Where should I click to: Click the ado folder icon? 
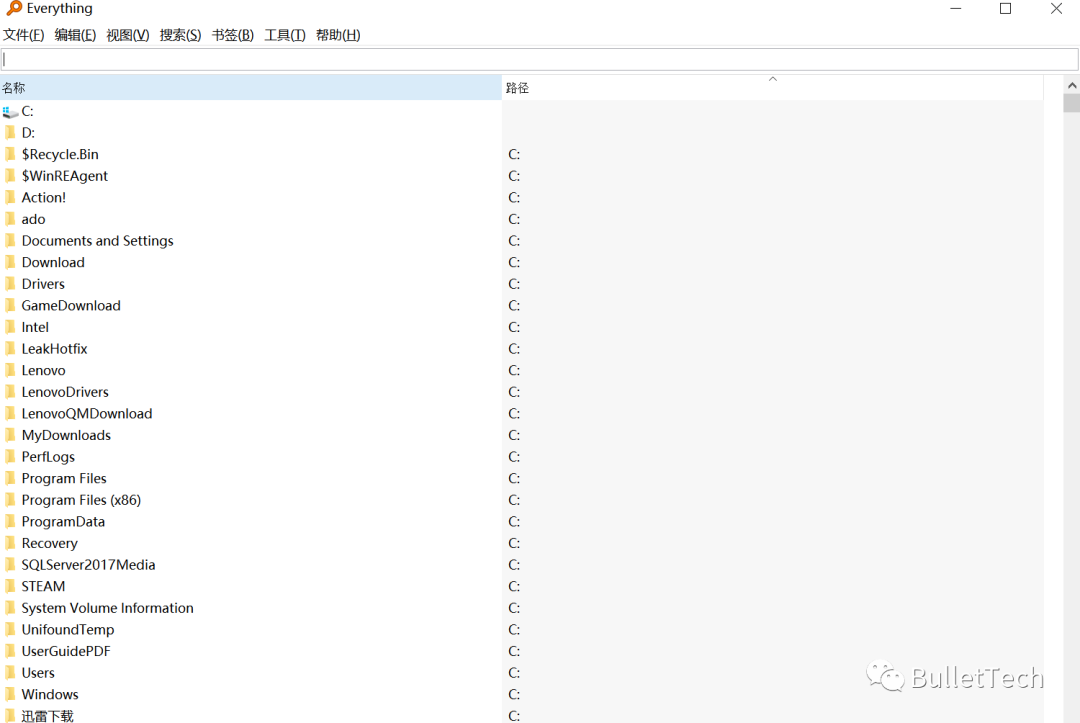10,219
